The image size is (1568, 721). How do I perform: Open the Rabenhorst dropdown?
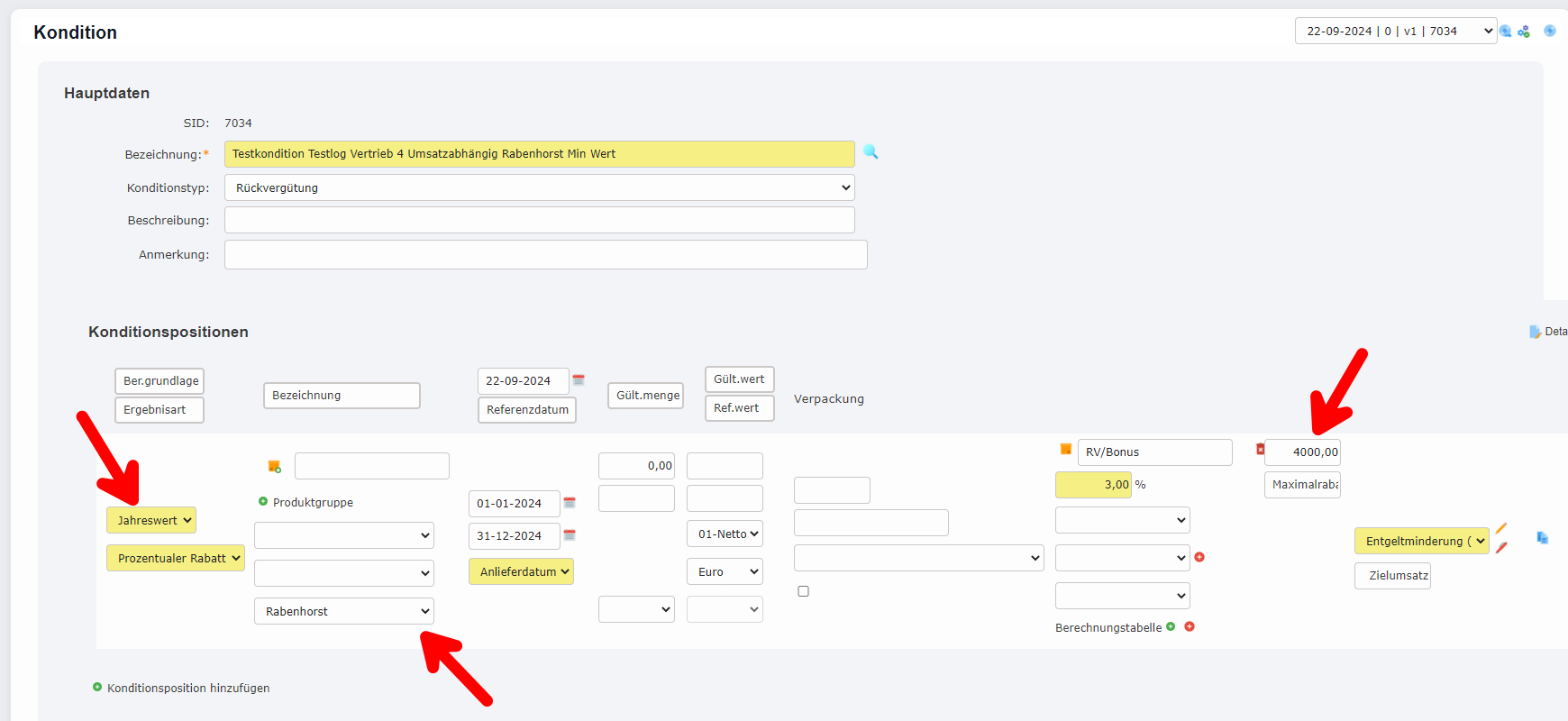(343, 611)
